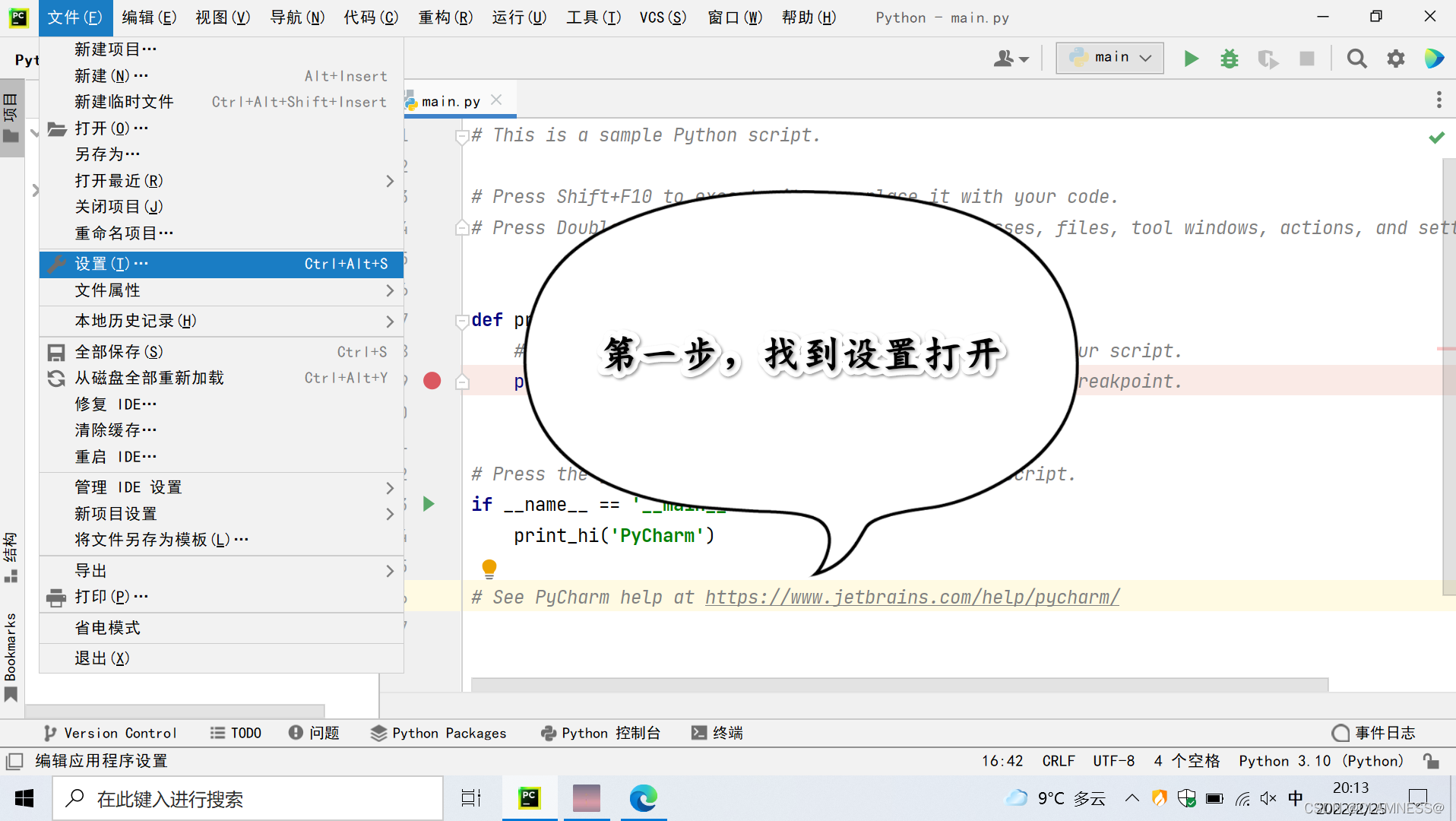
Task: Open the jetbrains.com PyCharm help link
Action: [911, 597]
